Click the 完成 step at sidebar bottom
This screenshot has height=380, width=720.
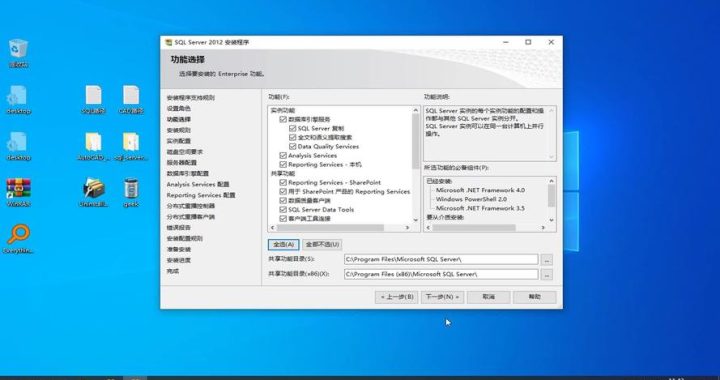[173, 271]
